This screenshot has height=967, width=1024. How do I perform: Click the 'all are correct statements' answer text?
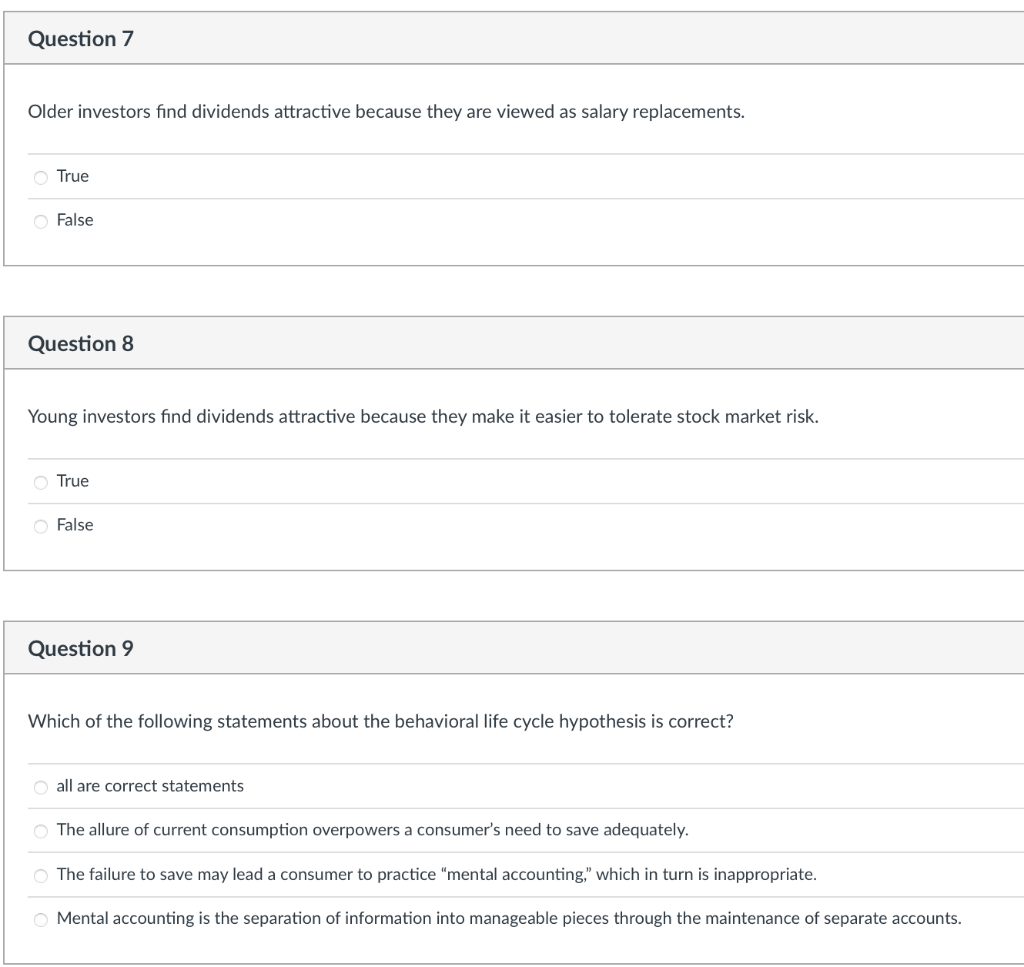coord(150,786)
